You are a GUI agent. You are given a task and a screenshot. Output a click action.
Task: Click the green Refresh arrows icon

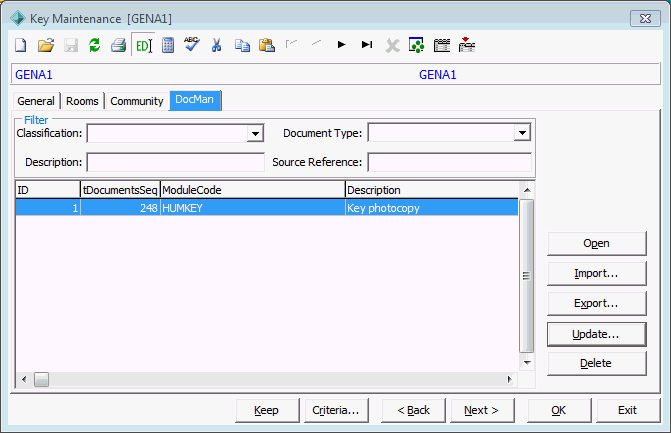[x=95, y=45]
